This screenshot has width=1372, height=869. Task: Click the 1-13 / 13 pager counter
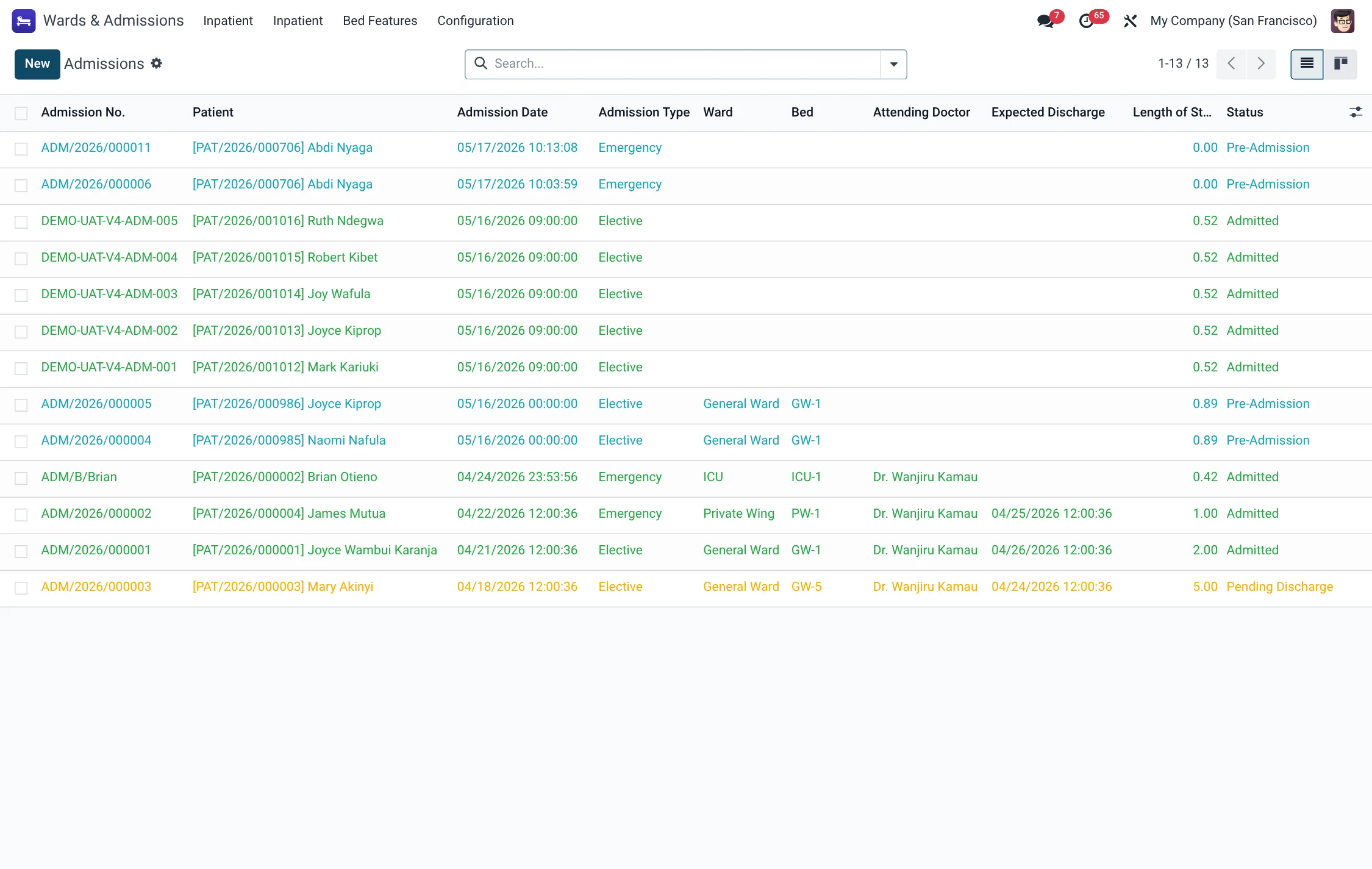point(1183,63)
